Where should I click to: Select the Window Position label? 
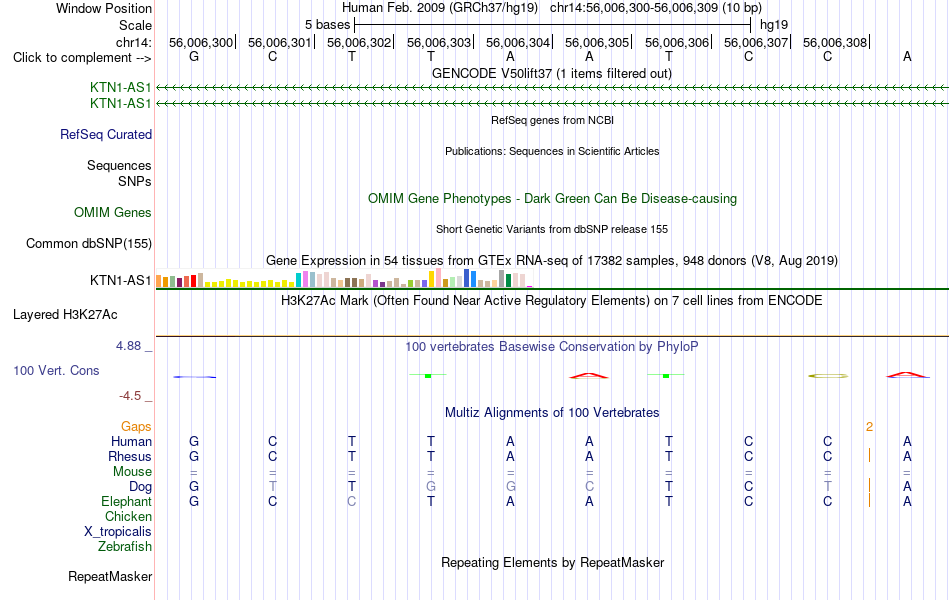[x=104, y=8]
